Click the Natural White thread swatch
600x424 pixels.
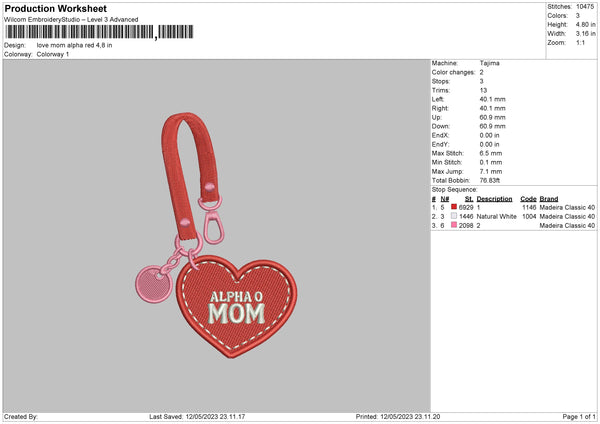pyautogui.click(x=454, y=216)
